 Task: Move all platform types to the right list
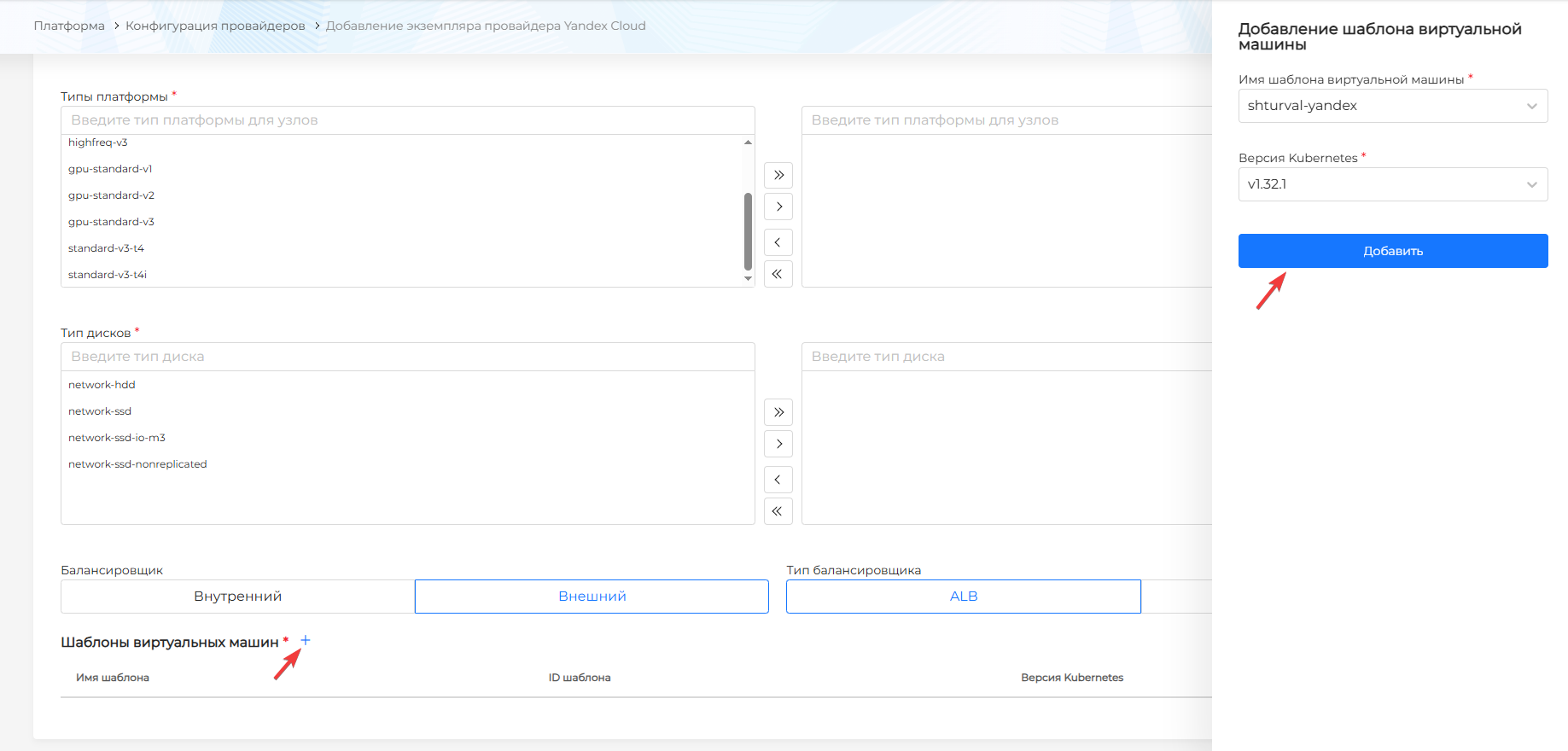point(778,175)
